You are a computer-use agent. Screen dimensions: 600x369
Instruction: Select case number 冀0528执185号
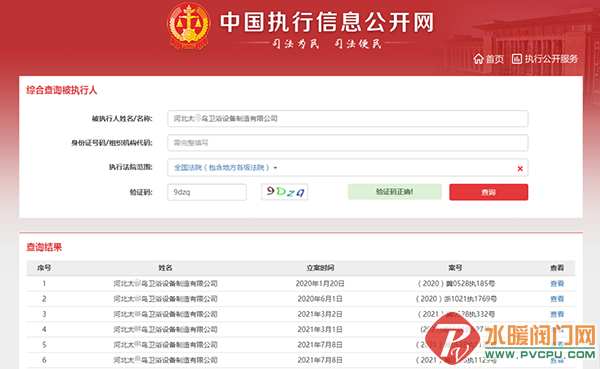click(x=455, y=284)
